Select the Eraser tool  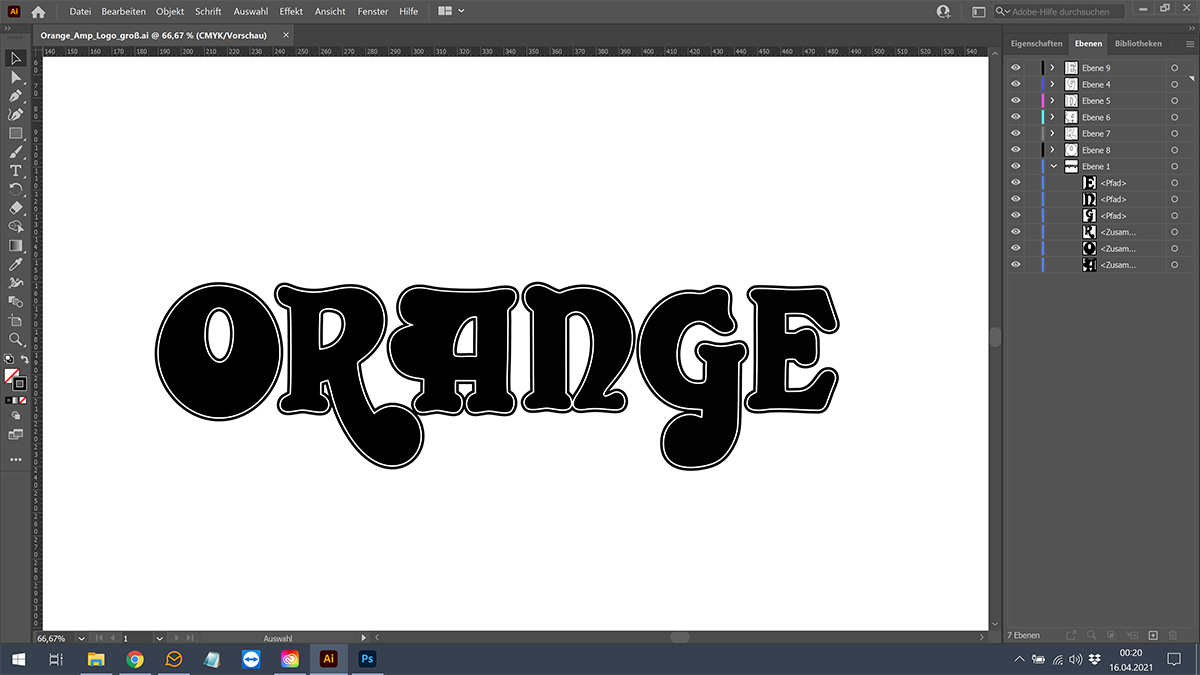16,208
